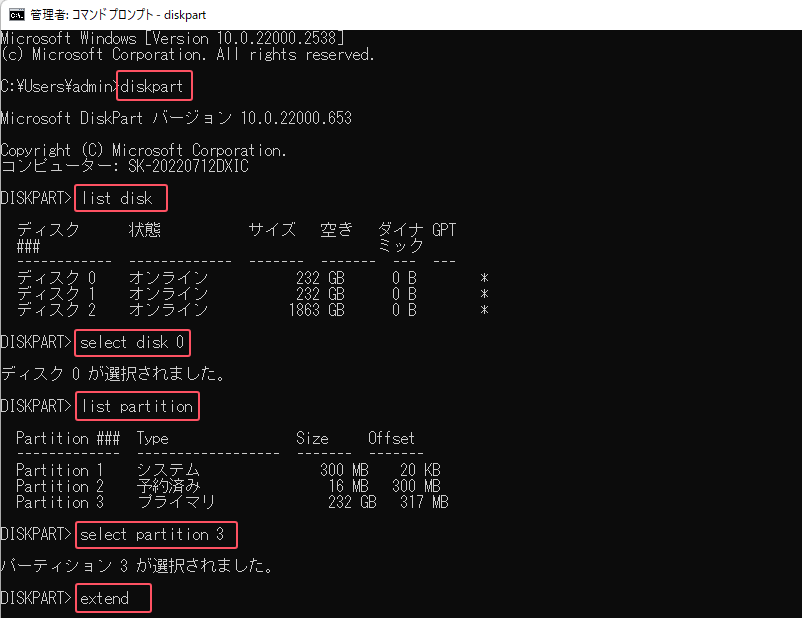Image resolution: width=802 pixels, height=618 pixels.
Task: Click the 'Microsoft DiskPart バージョン' line
Action: coord(175,119)
